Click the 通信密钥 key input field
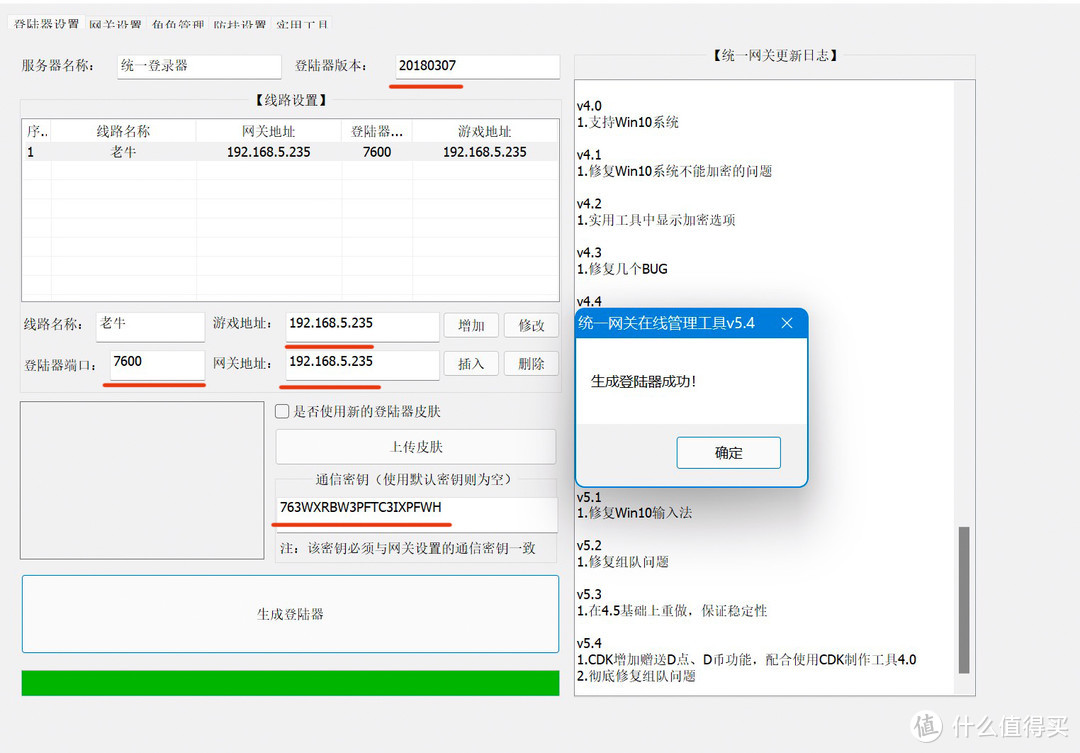This screenshot has width=1080, height=753. [416, 507]
